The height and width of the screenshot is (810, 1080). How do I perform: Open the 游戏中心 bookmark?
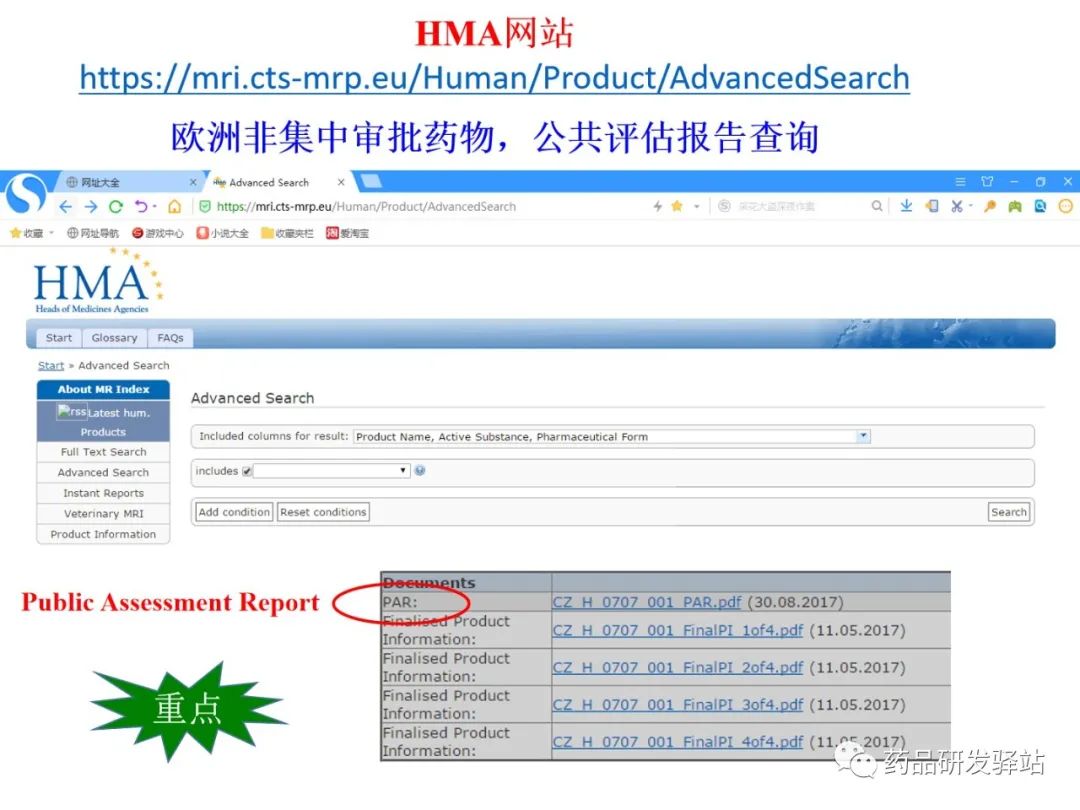(x=158, y=233)
